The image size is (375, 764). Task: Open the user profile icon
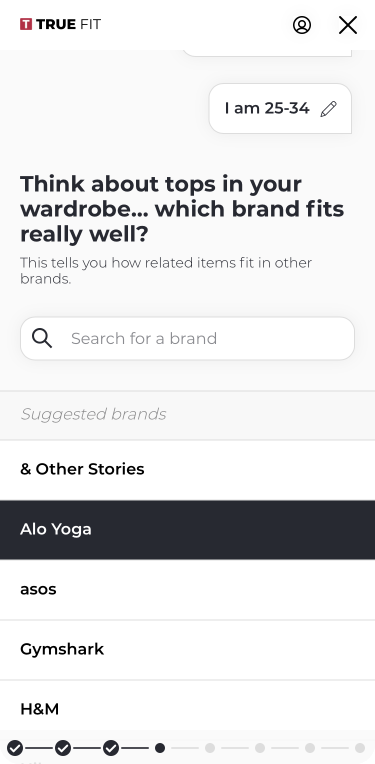(302, 25)
